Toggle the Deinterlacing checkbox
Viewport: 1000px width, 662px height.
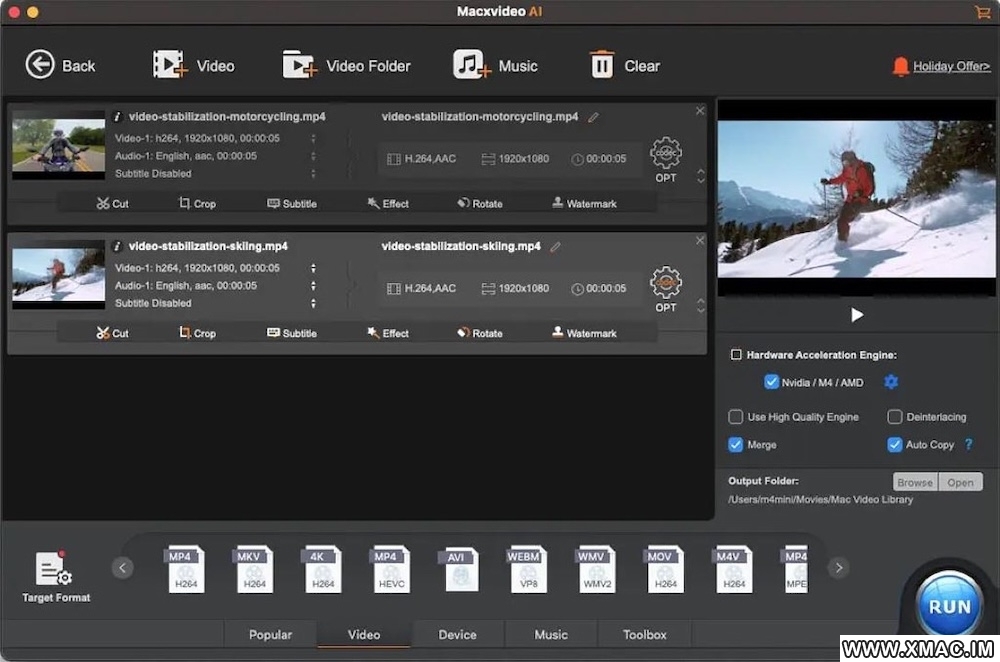point(895,417)
